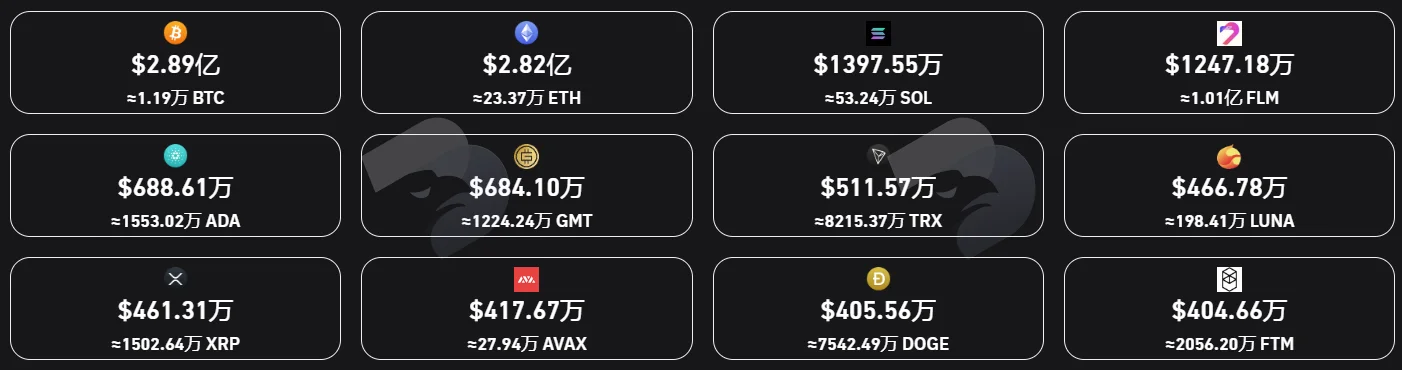The image size is (1402, 370).
Task: Open the $2.82亿 ETH amount
Action: (x=526, y=65)
